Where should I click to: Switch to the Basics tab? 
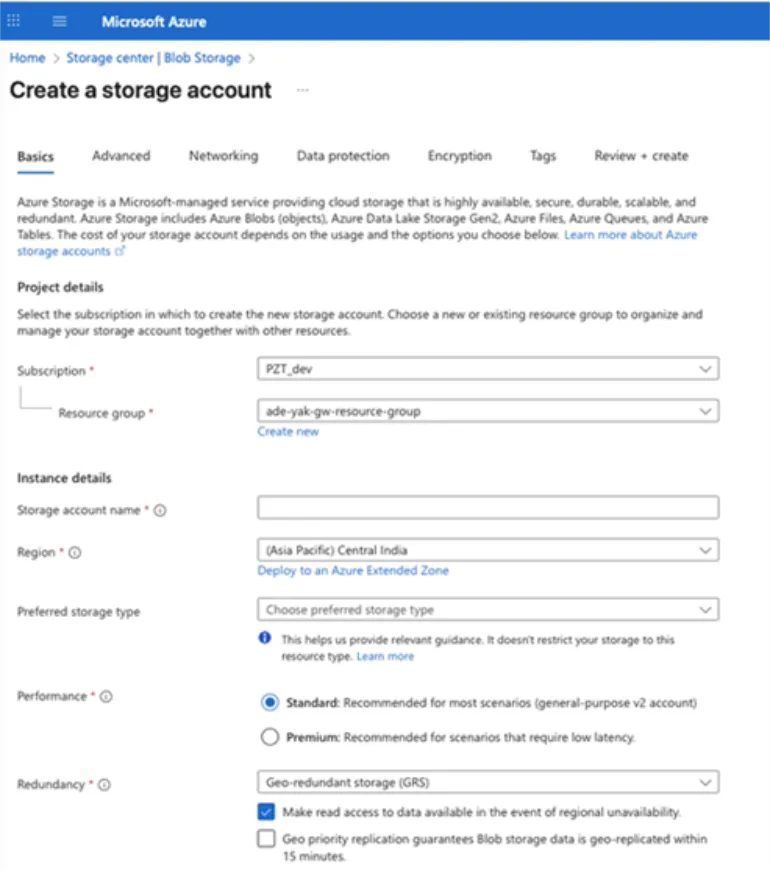click(36, 157)
